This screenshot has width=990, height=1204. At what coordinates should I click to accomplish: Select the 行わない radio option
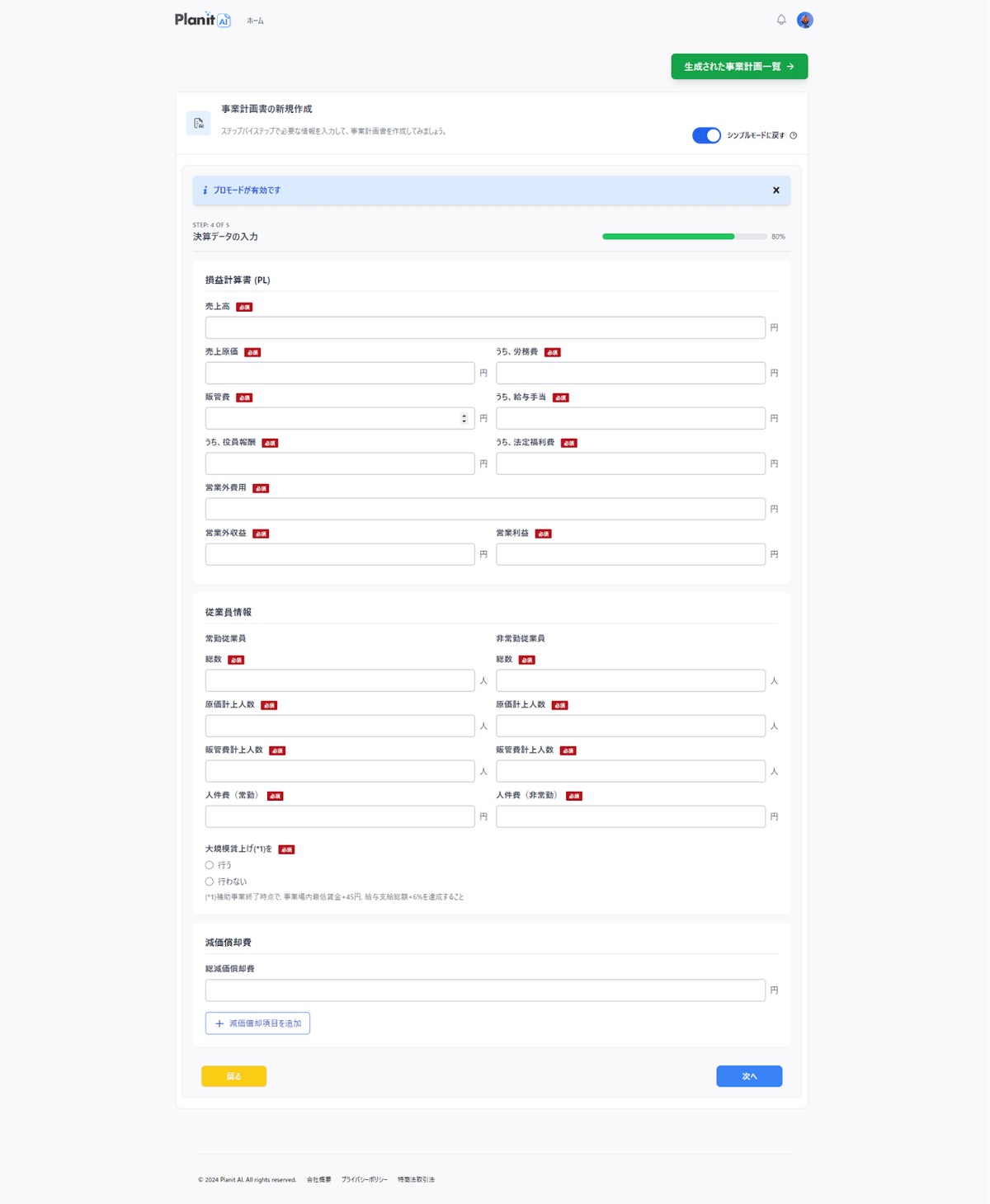(210, 882)
